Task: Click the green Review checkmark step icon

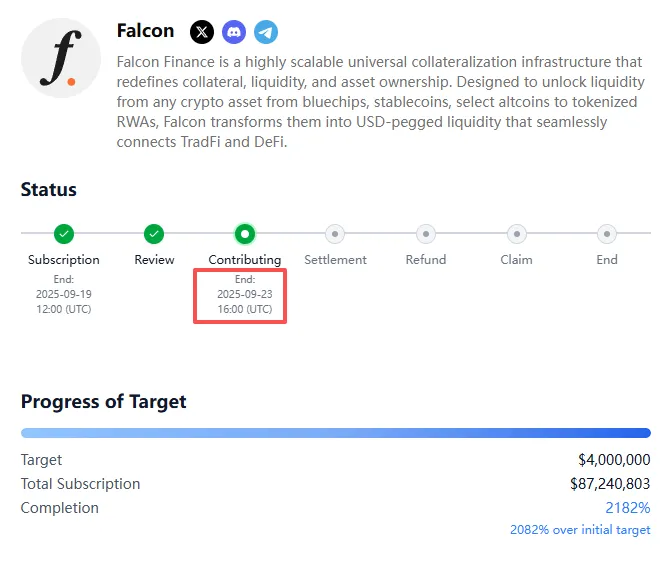Action: tap(154, 234)
